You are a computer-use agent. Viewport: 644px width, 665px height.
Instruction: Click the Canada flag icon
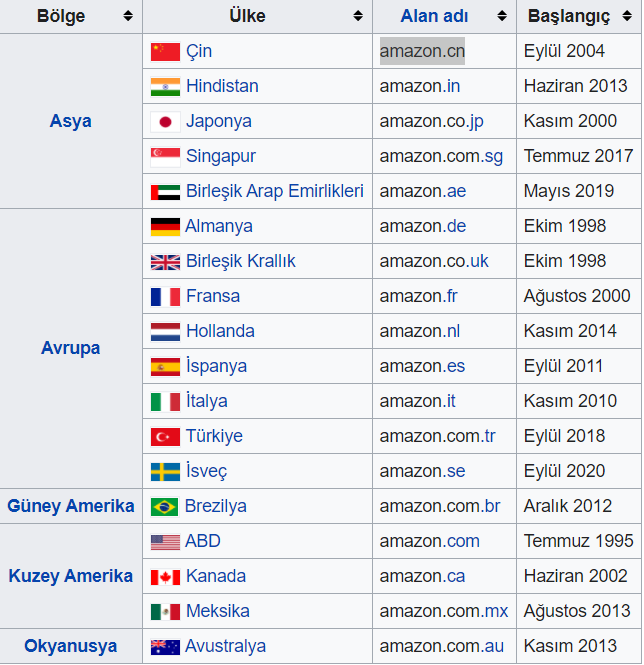[165, 577]
